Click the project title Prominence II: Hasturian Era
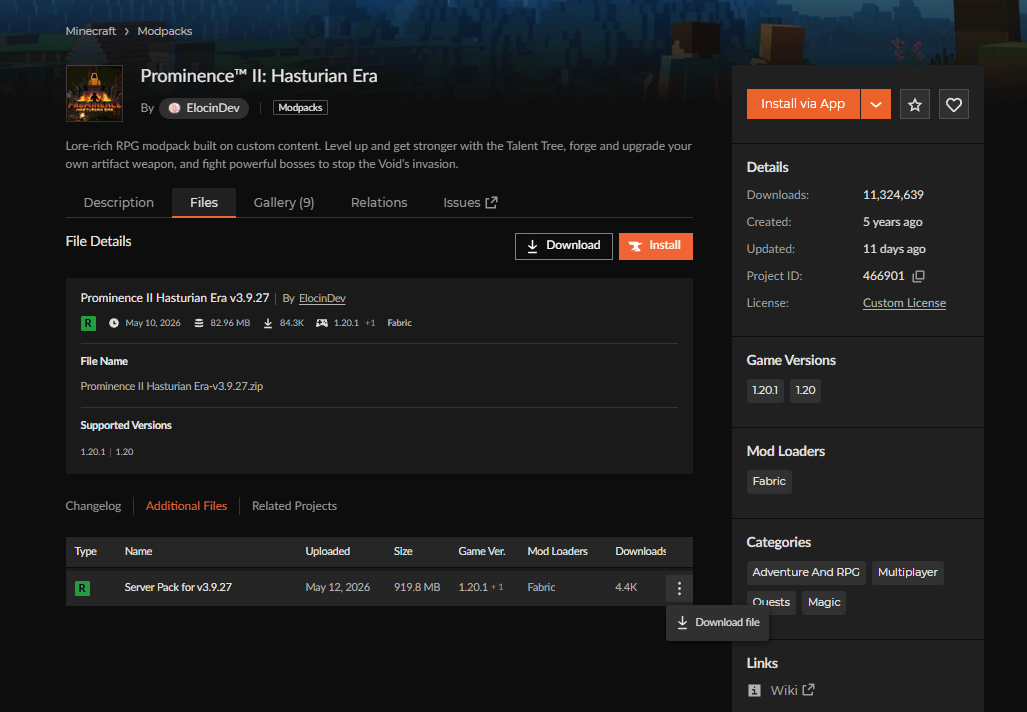1027x712 pixels. pyautogui.click(x=259, y=76)
